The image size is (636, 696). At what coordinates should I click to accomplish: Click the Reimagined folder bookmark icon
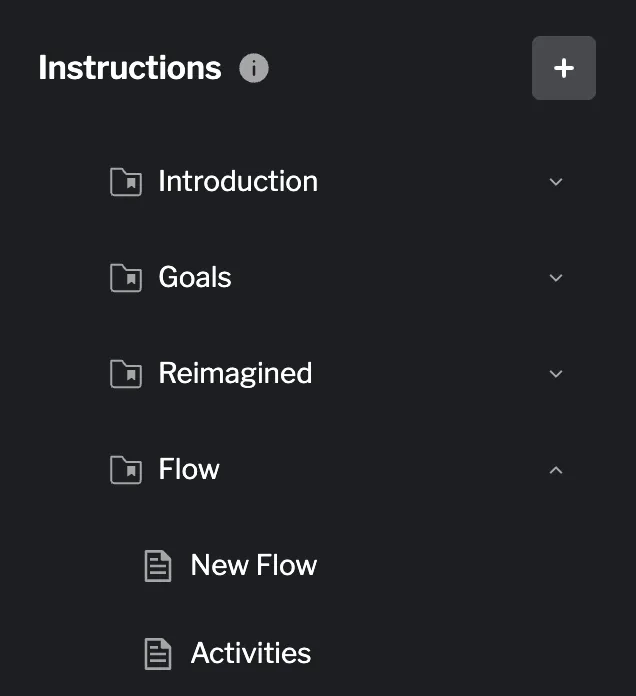pyautogui.click(x=125, y=374)
